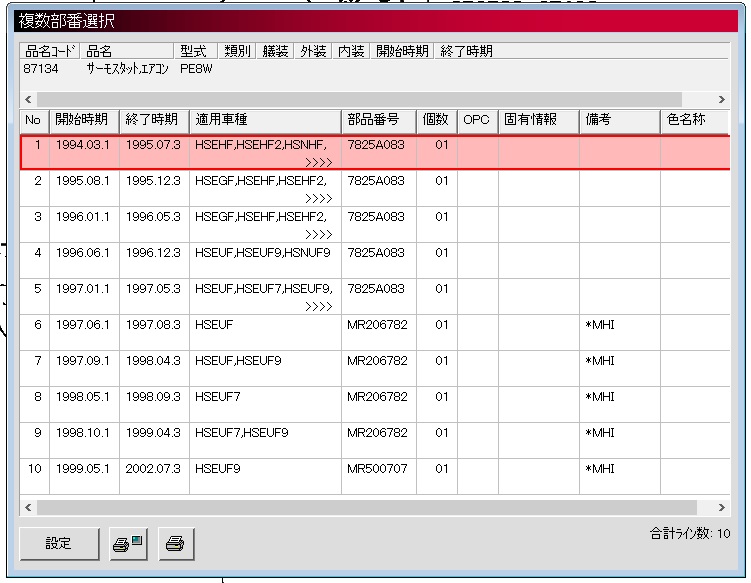This screenshot has width=751, height=583.
Task: Click the 終了時期 column header in parts table
Action: [x=154, y=120]
